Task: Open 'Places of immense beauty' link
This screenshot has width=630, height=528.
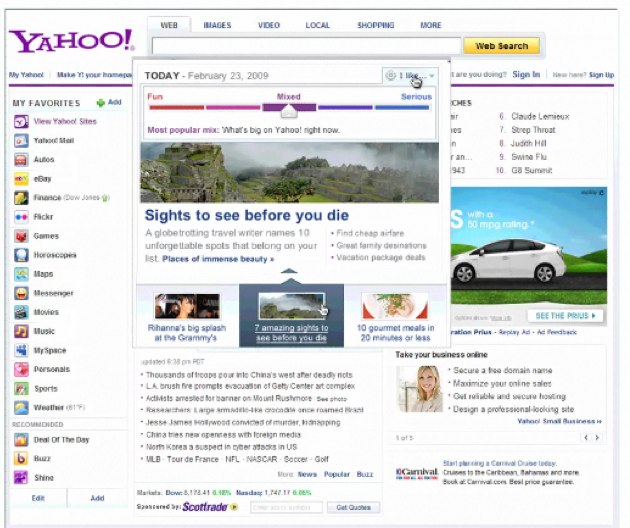Action: pyautogui.click(x=218, y=259)
